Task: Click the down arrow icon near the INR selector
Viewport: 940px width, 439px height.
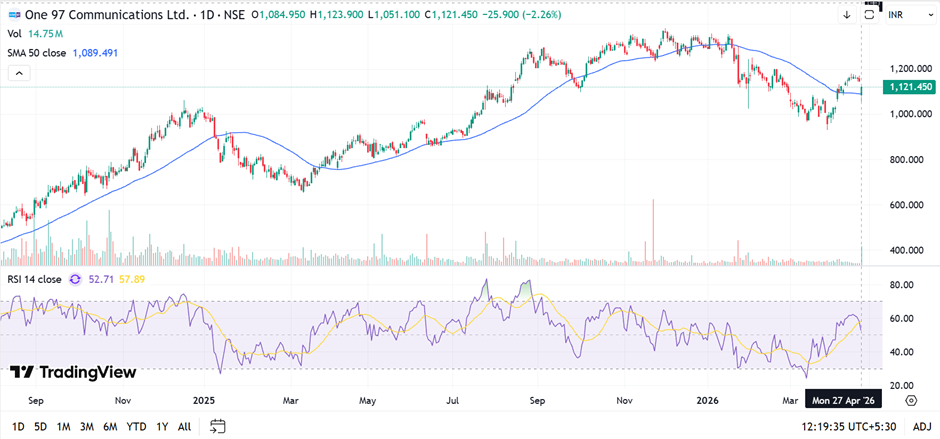Action: pyautogui.click(x=846, y=15)
